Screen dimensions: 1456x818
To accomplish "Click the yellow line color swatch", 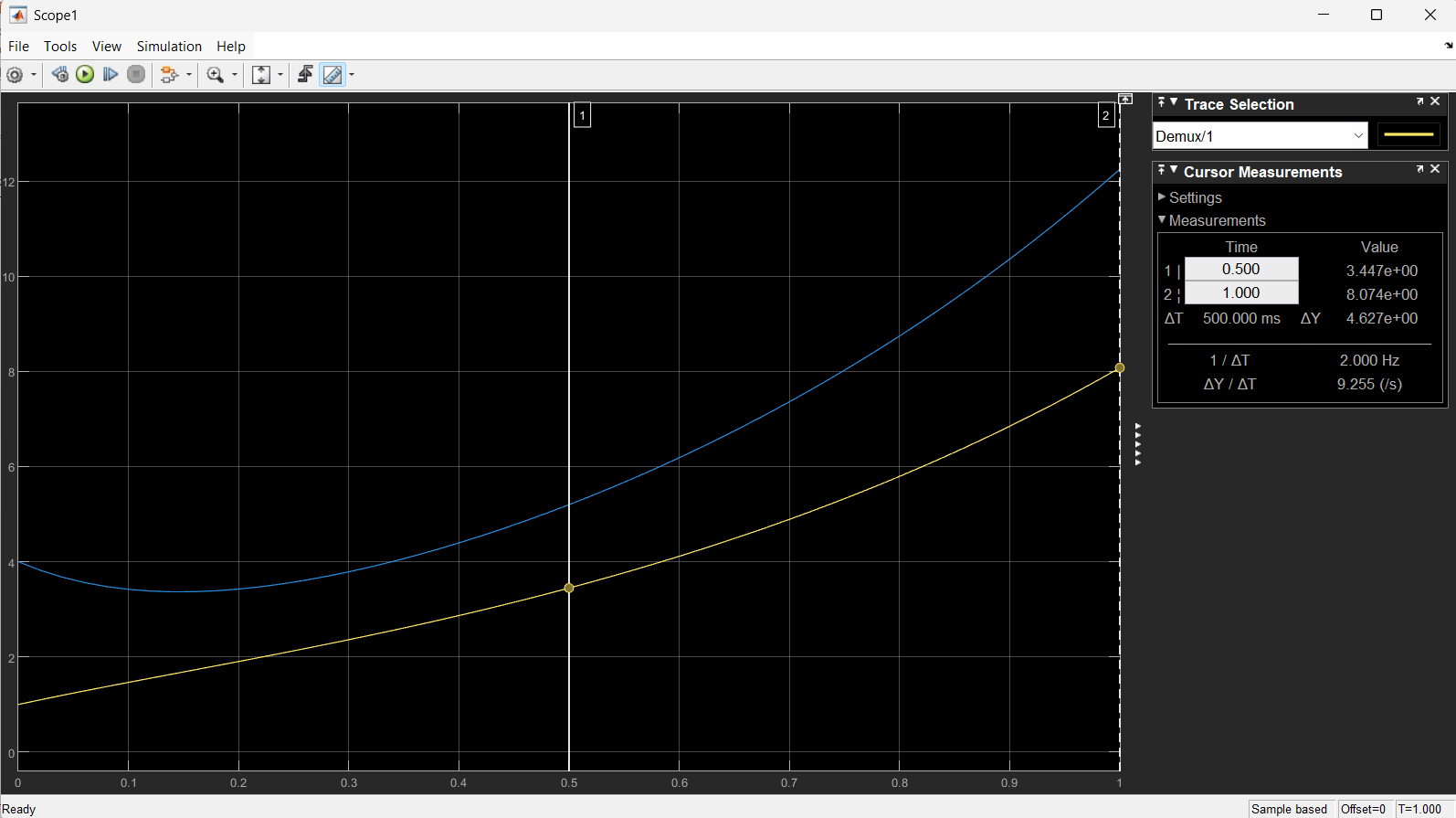I will coord(1409,135).
